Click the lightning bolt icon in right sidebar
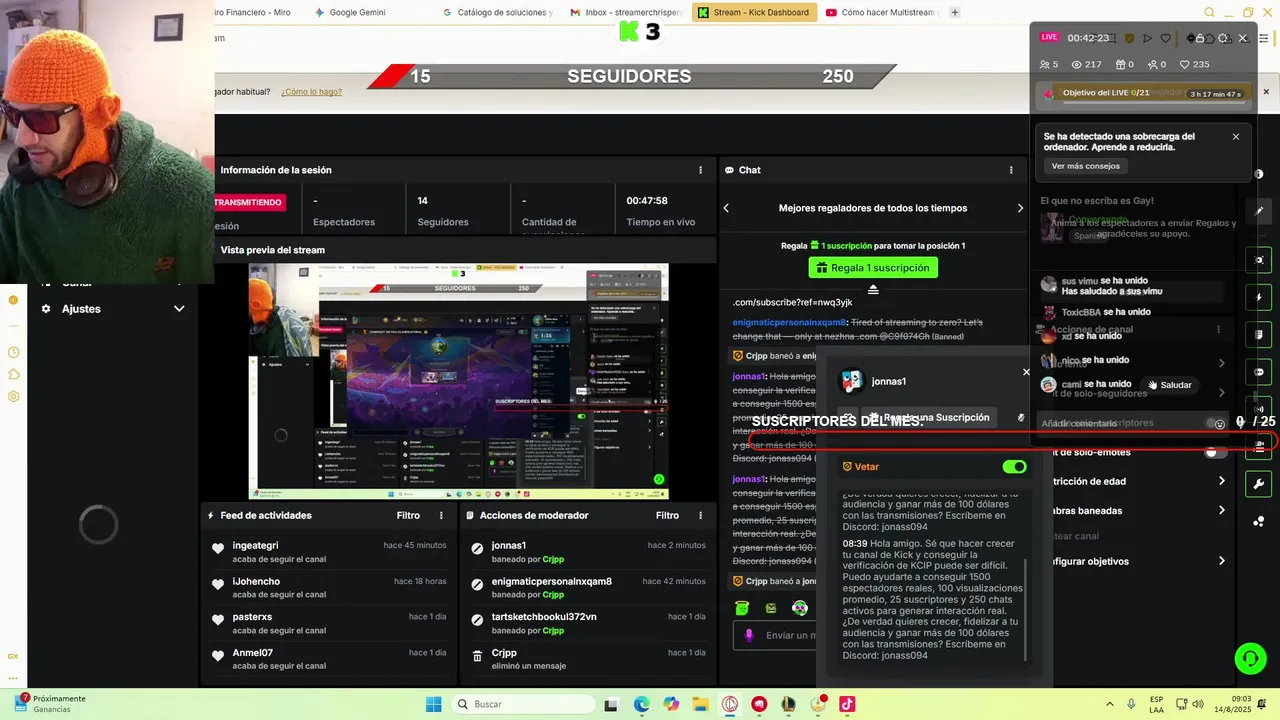This screenshot has height=720, width=1280. click(x=1259, y=298)
